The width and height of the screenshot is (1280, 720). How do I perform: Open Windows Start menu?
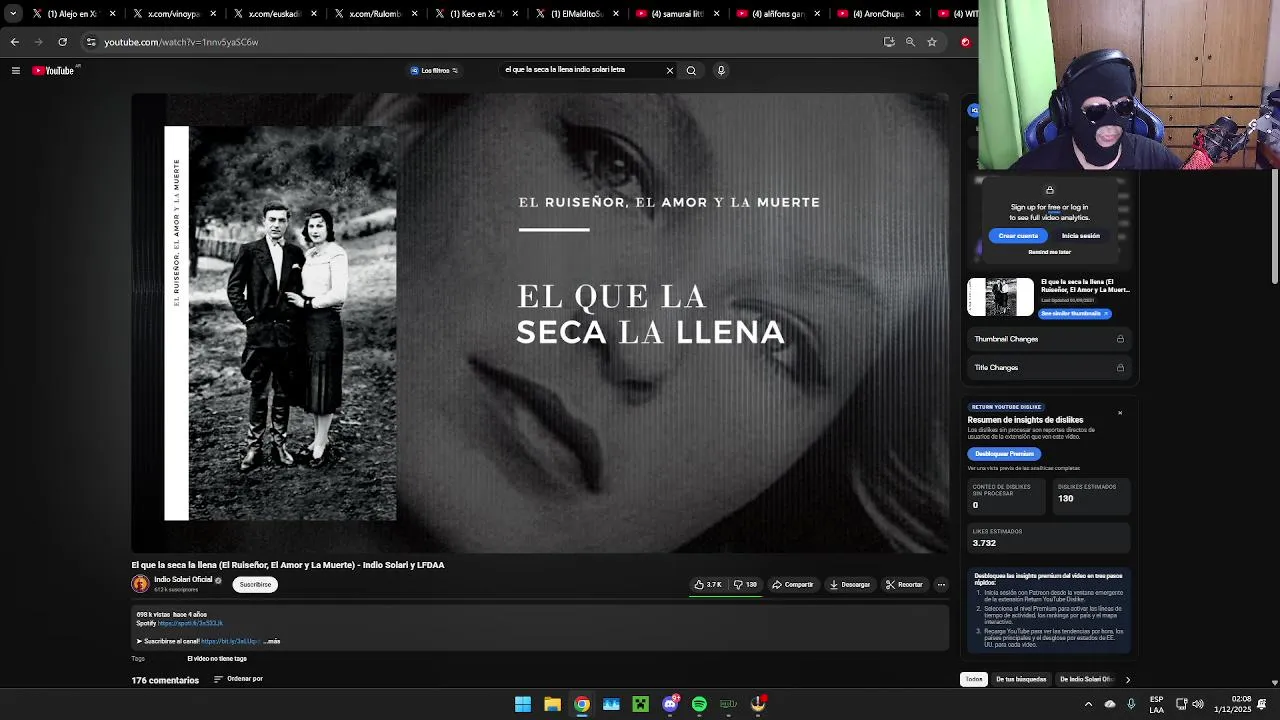point(523,704)
